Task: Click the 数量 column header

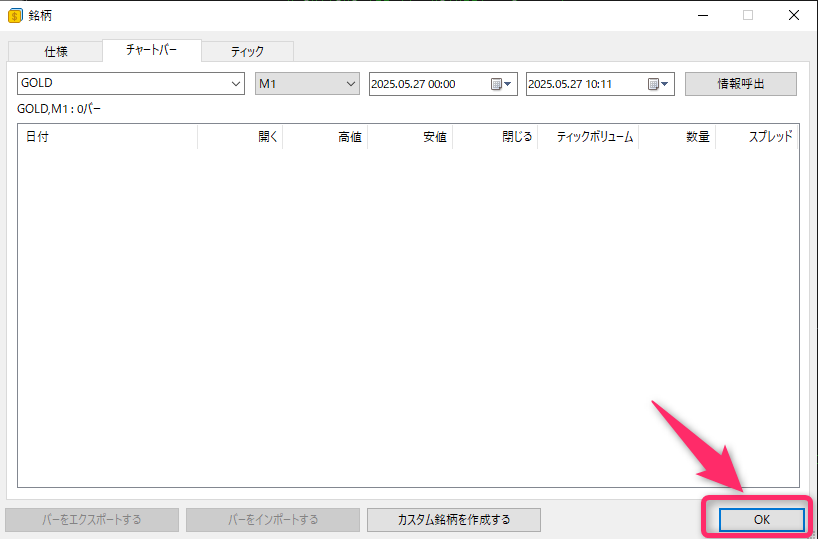Action: pos(677,137)
